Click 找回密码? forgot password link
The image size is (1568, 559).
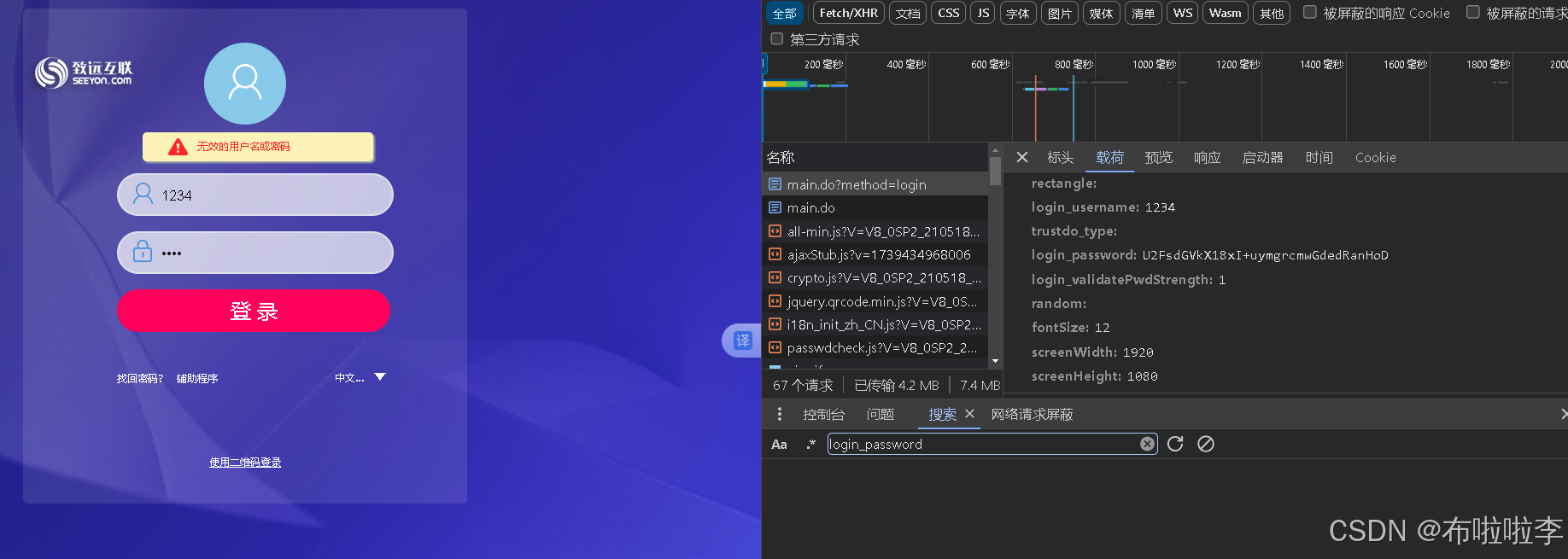click(x=139, y=378)
